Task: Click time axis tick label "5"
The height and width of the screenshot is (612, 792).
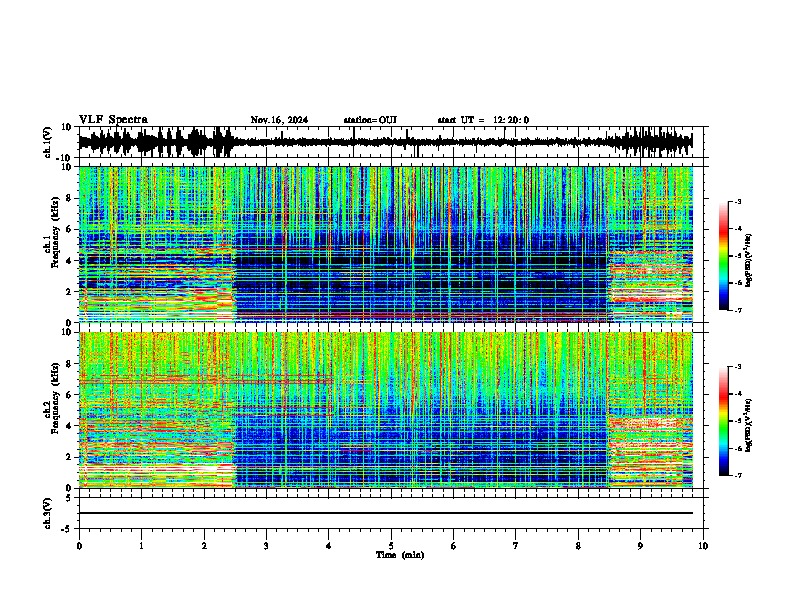Action: click(391, 546)
